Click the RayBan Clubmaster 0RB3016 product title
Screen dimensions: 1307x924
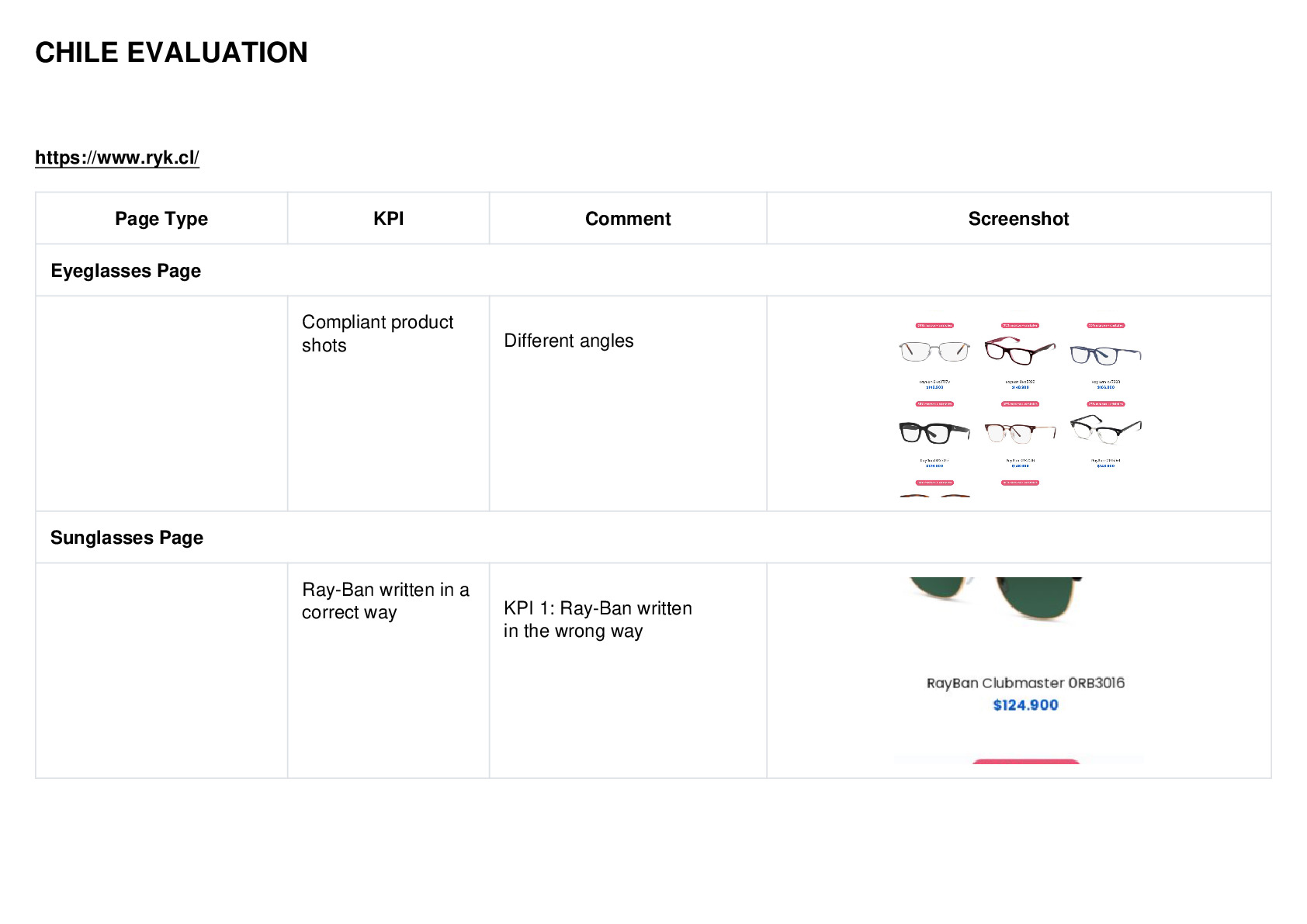[1025, 683]
